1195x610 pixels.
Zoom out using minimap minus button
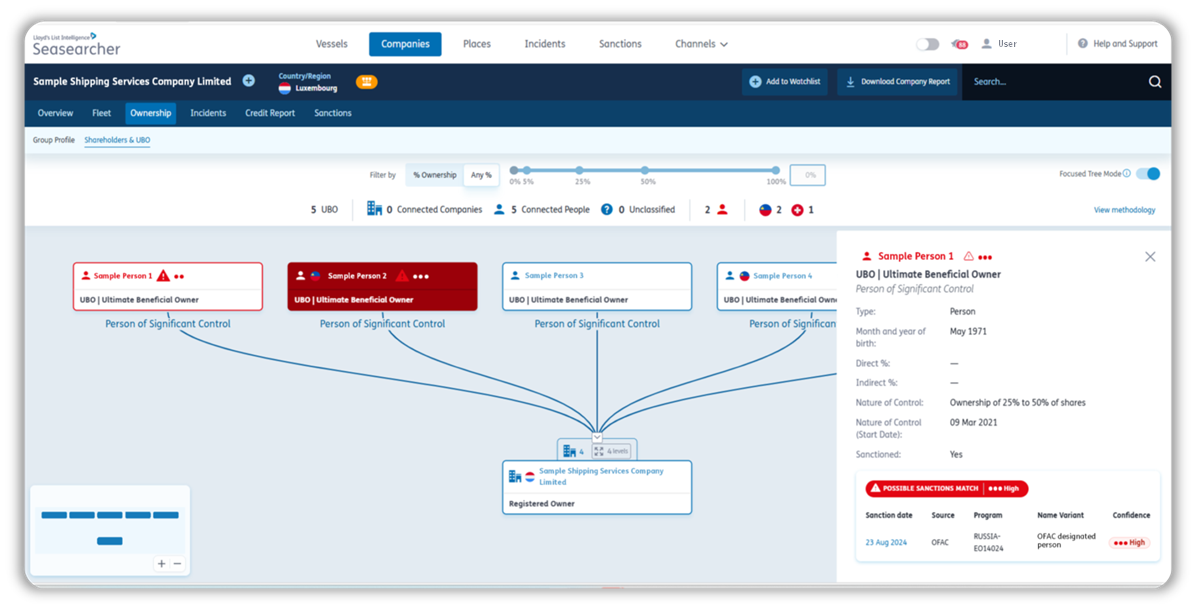177,564
